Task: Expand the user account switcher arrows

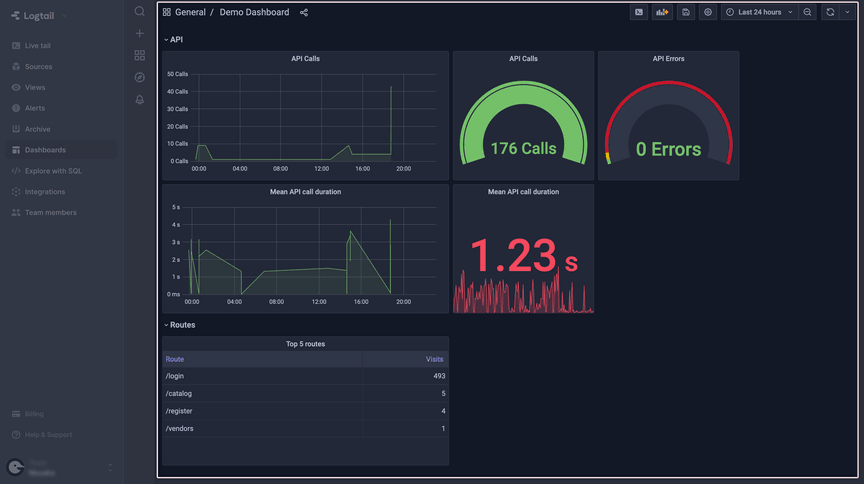Action: 110,467
